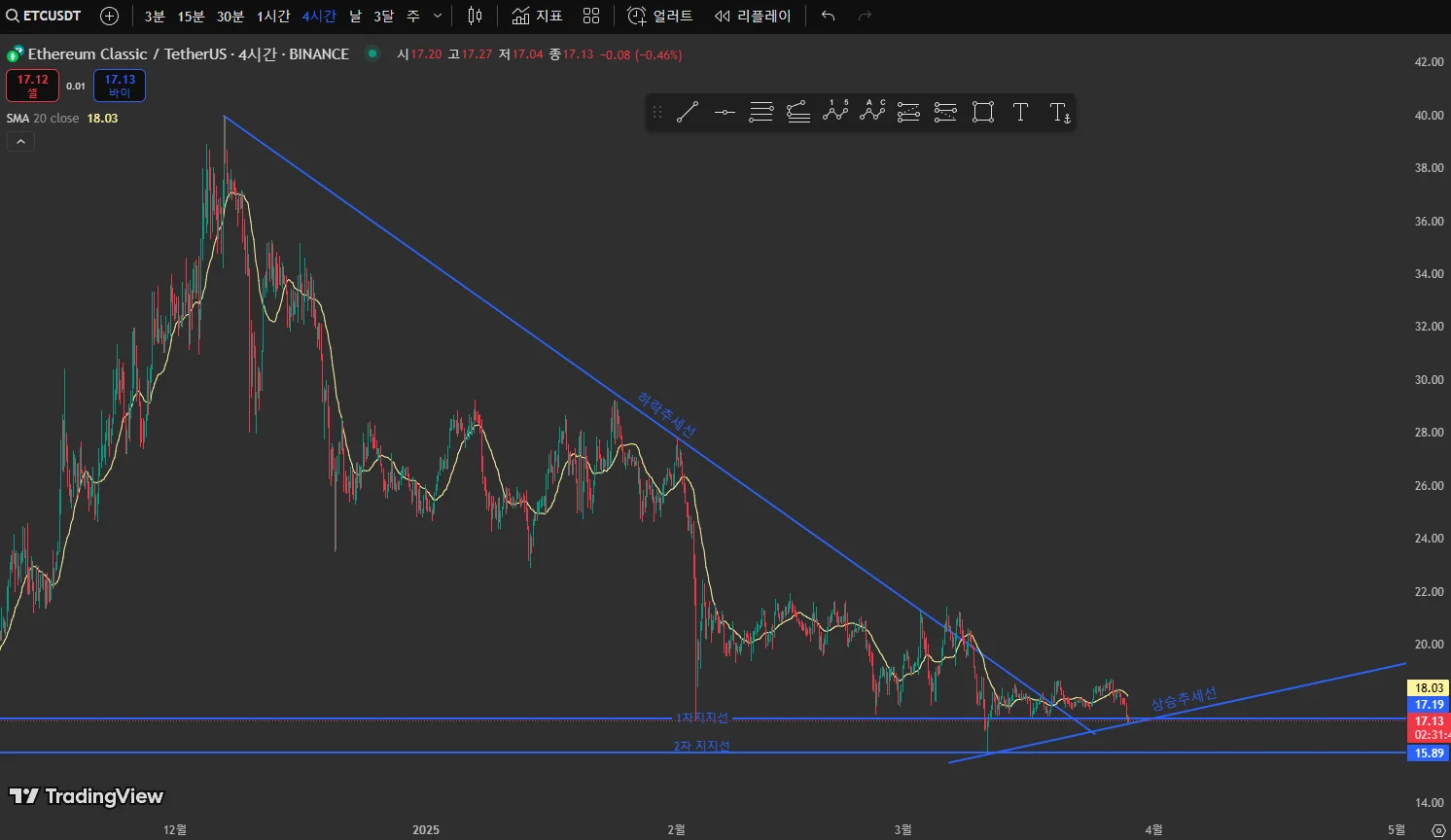
Task: Select the 1-5 Elliott impulse wave tool
Action: pyautogui.click(x=835, y=113)
